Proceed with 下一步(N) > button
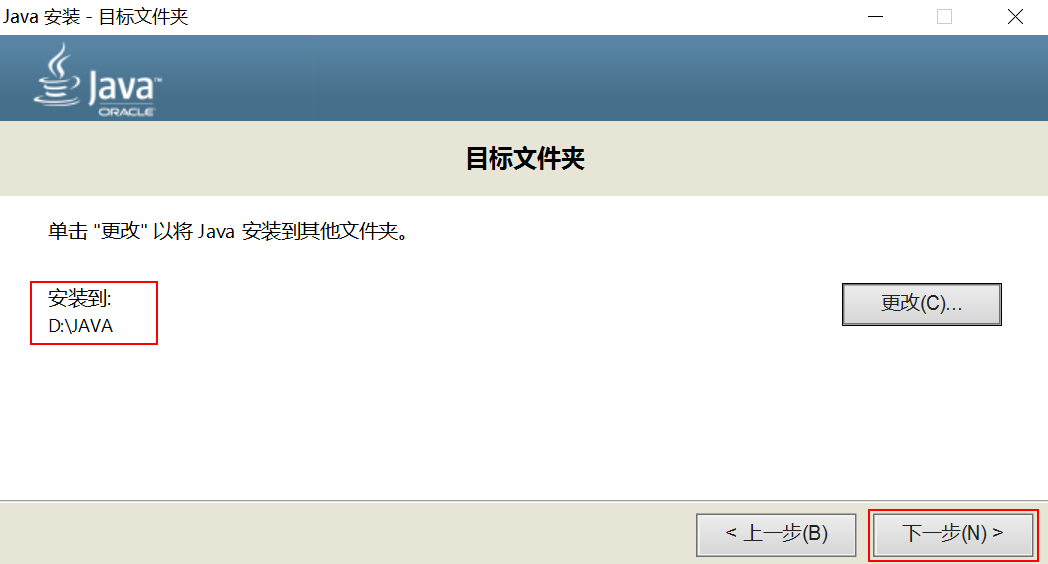The width and height of the screenshot is (1048, 564). [x=953, y=534]
